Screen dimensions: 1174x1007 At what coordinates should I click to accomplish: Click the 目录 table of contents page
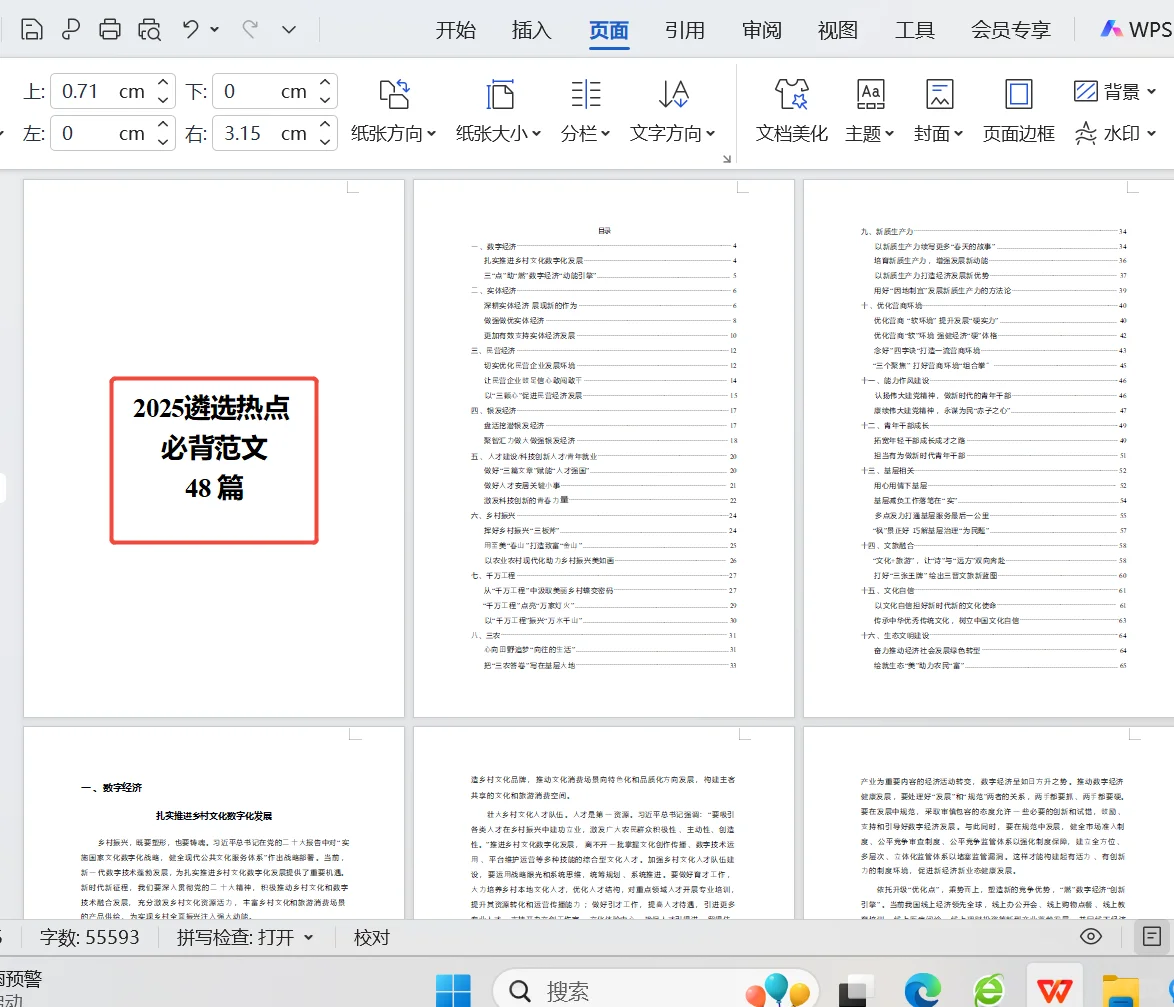603,448
